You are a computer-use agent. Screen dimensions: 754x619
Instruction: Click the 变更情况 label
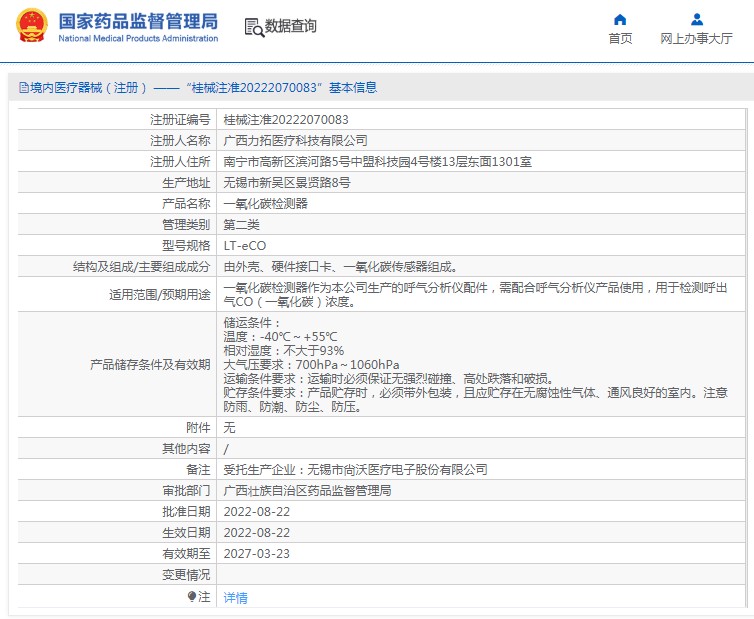(x=186, y=575)
